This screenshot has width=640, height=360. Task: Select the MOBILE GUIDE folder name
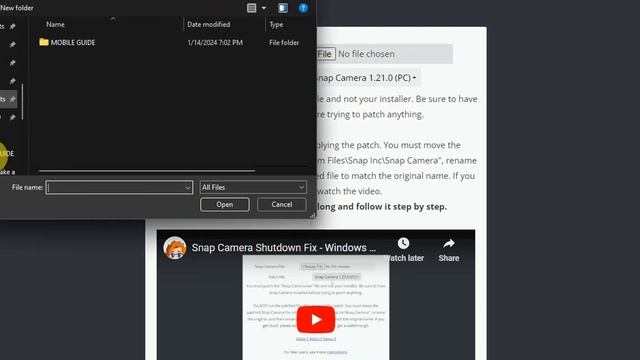[73, 42]
